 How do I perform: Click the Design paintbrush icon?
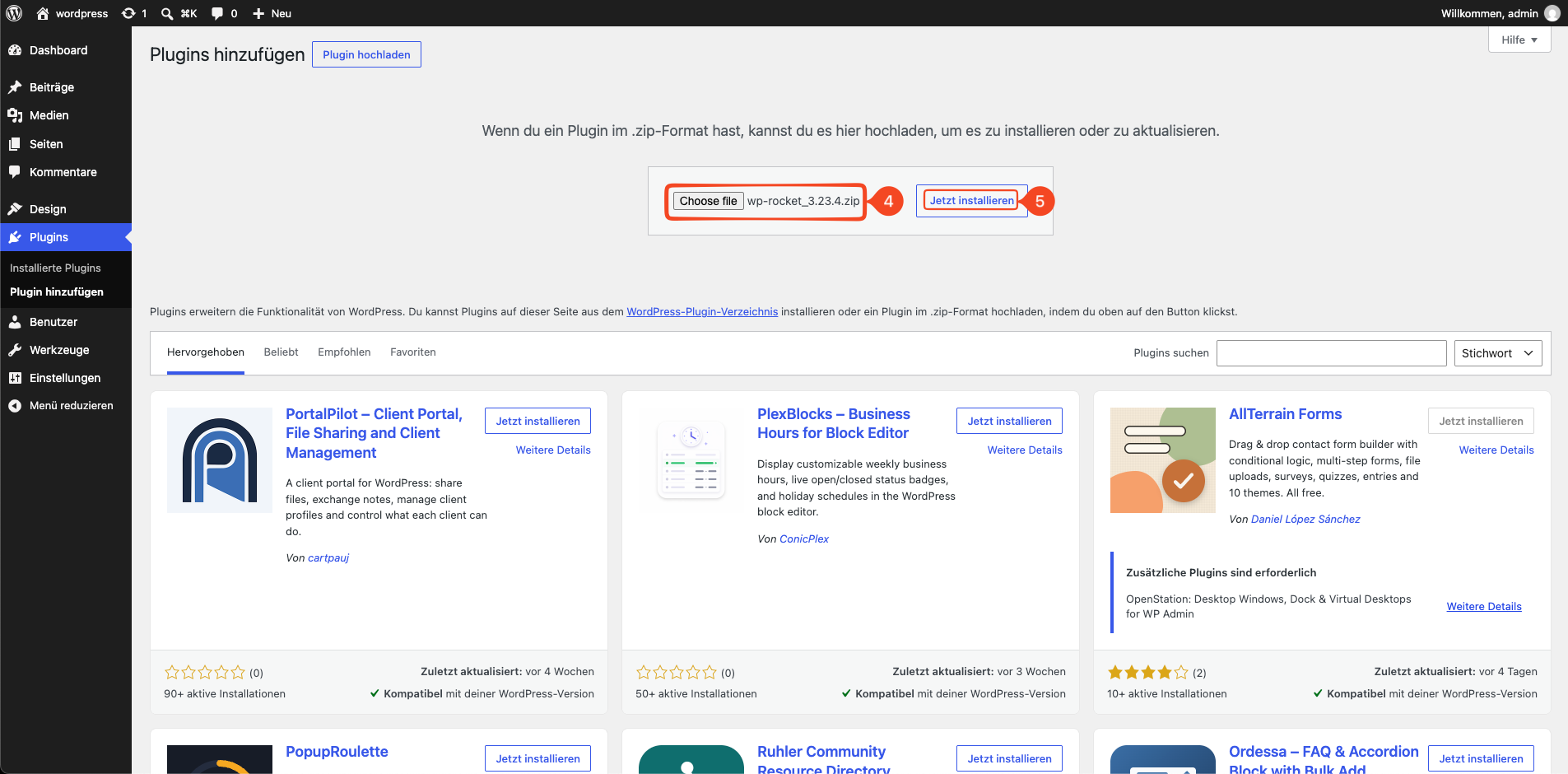coord(15,209)
